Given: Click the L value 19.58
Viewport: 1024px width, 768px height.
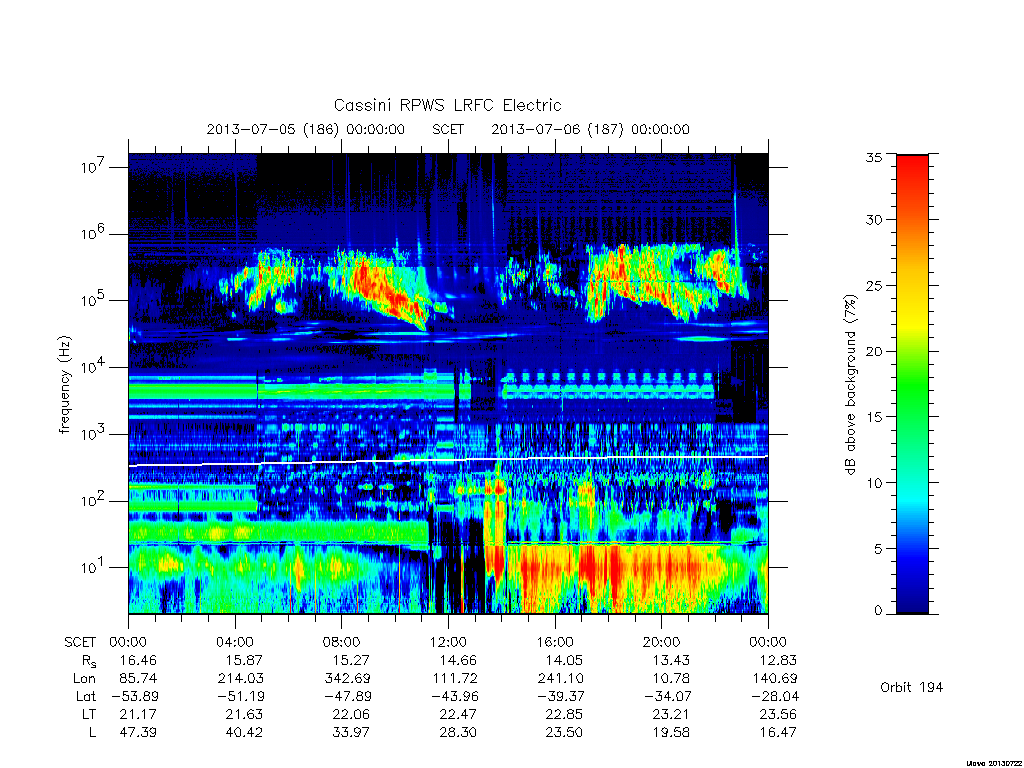Looking at the screenshot, I should pos(671,732).
